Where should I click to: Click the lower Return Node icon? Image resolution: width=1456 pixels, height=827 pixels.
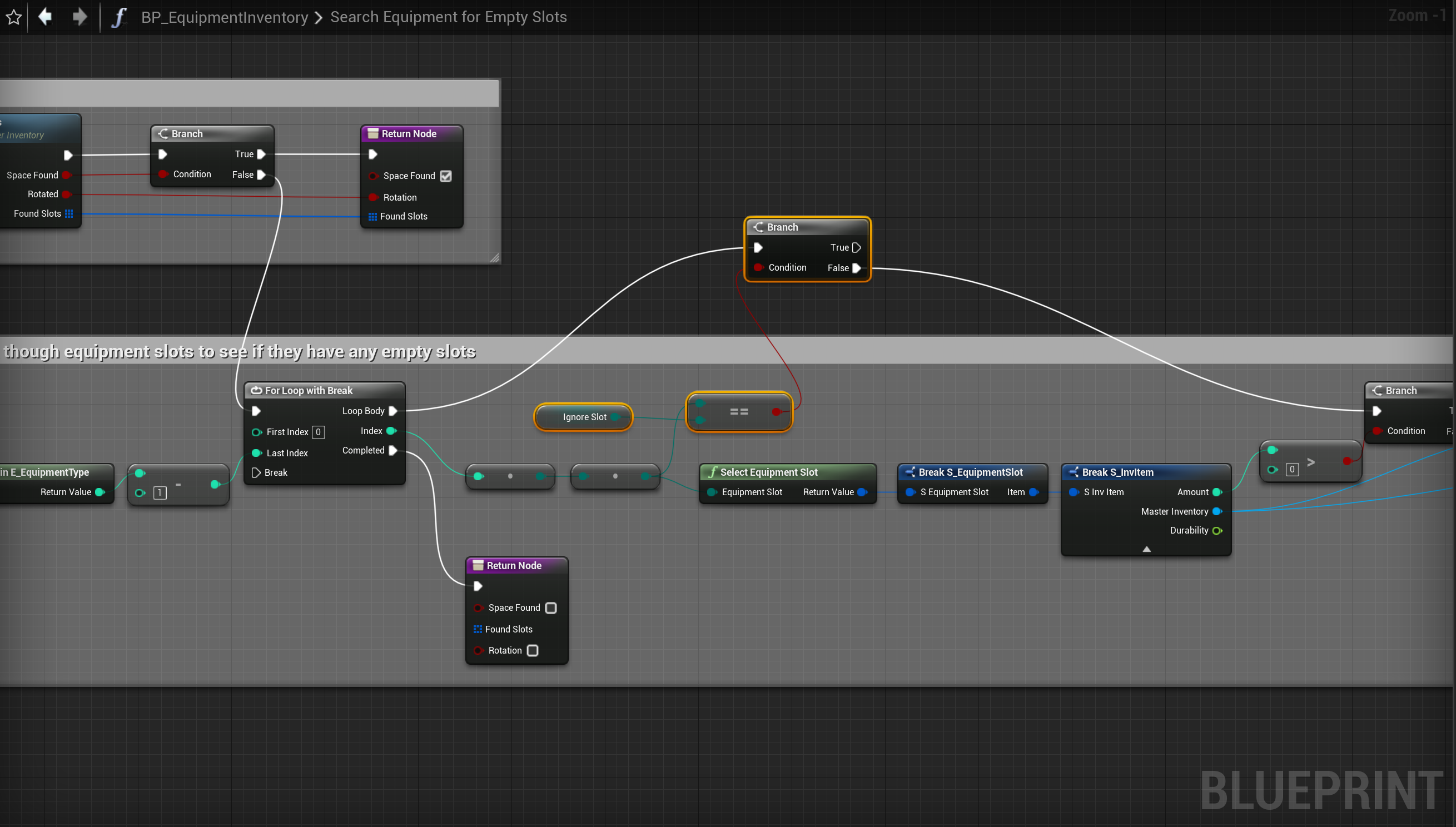click(478, 565)
